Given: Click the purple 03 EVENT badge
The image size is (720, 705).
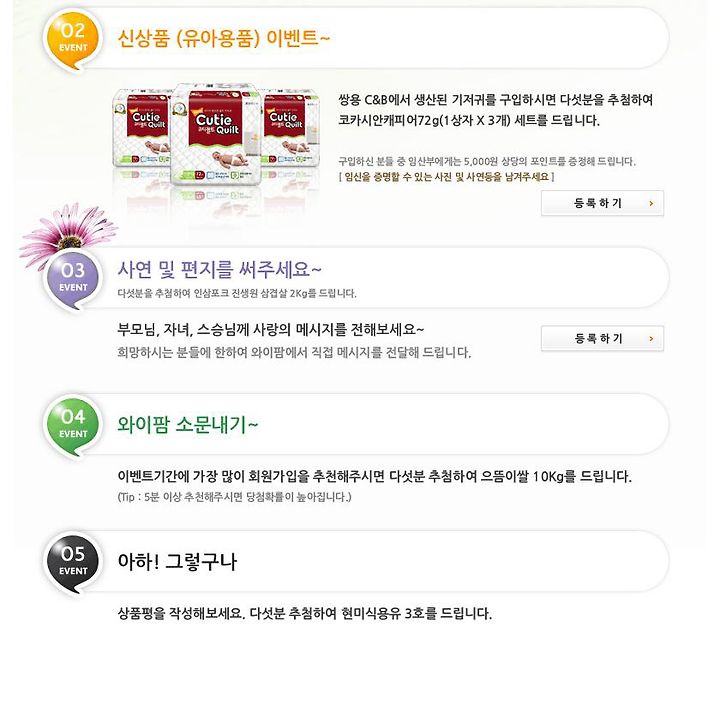Looking at the screenshot, I should click(x=73, y=280).
